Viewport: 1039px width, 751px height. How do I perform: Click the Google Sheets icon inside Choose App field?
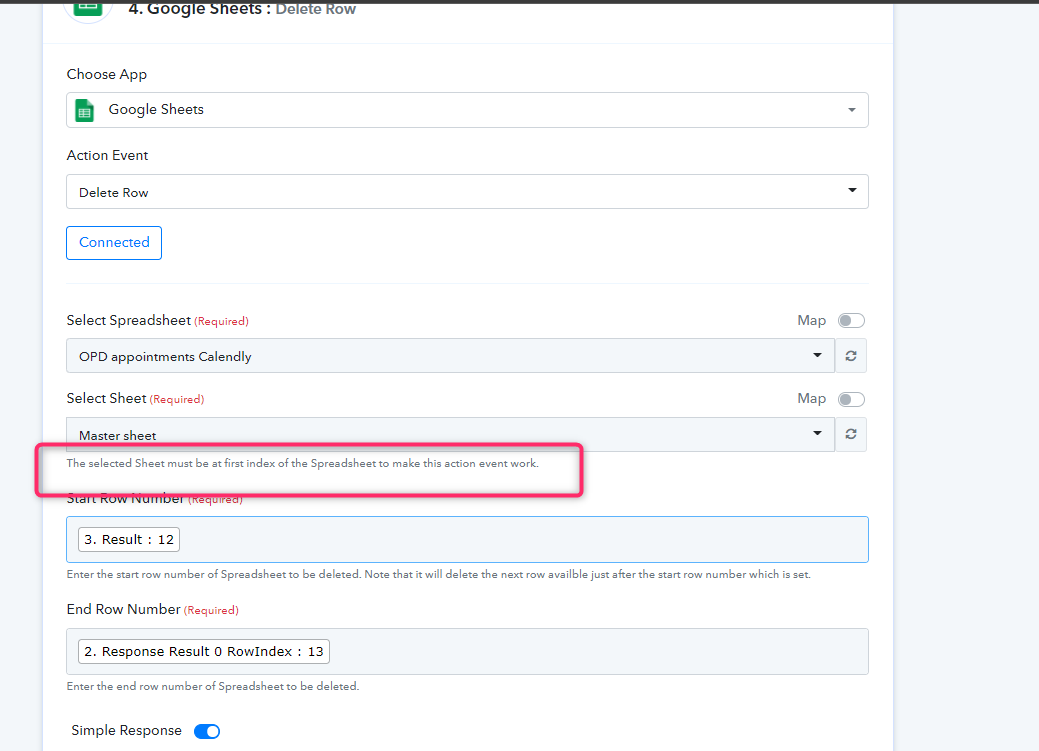[x=85, y=110]
